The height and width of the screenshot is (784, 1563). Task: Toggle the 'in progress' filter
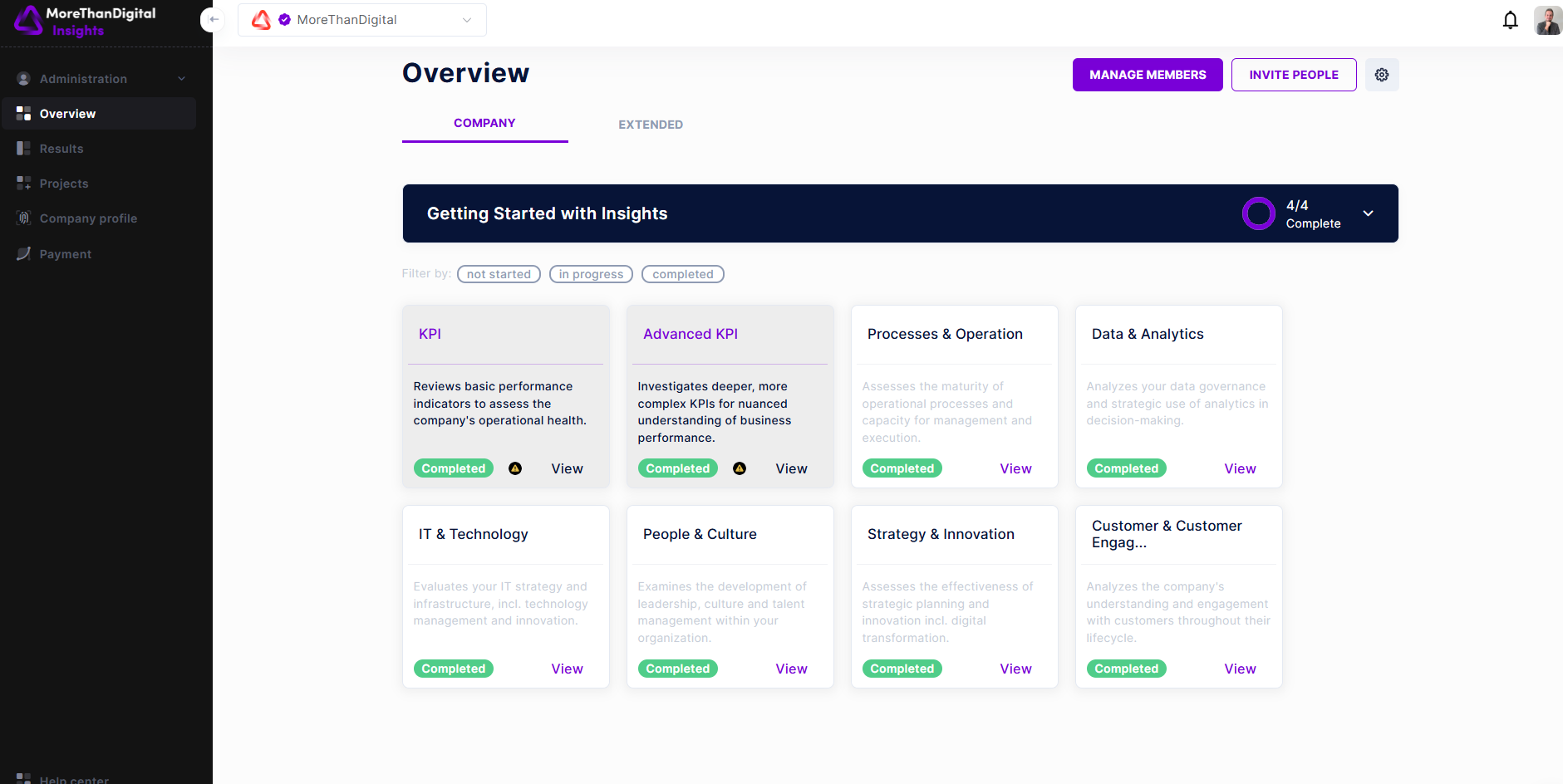591,274
